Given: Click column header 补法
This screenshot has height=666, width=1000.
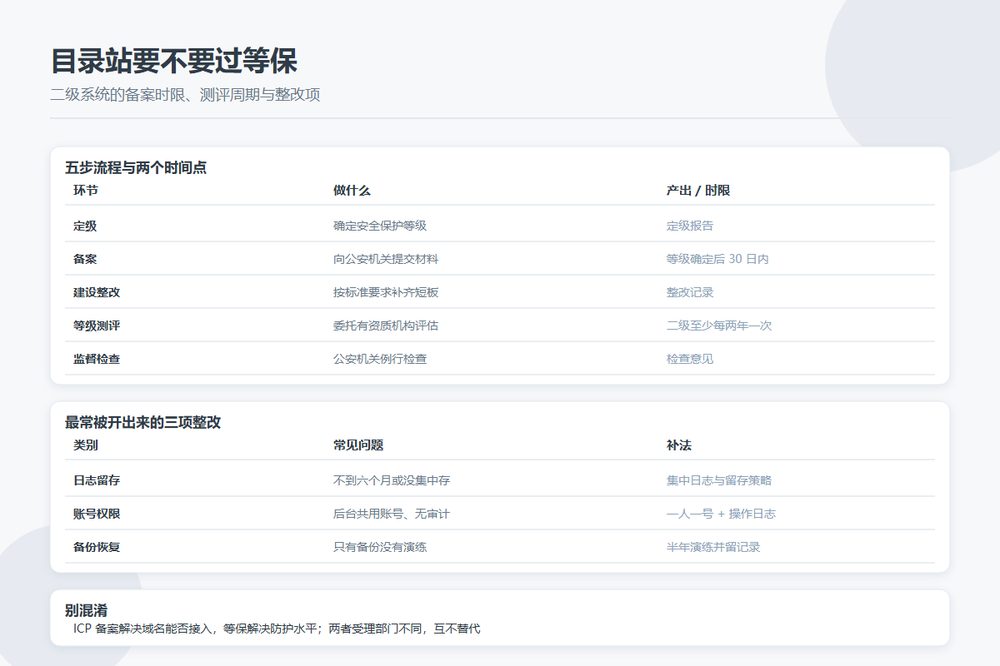Looking at the screenshot, I should (679, 445).
